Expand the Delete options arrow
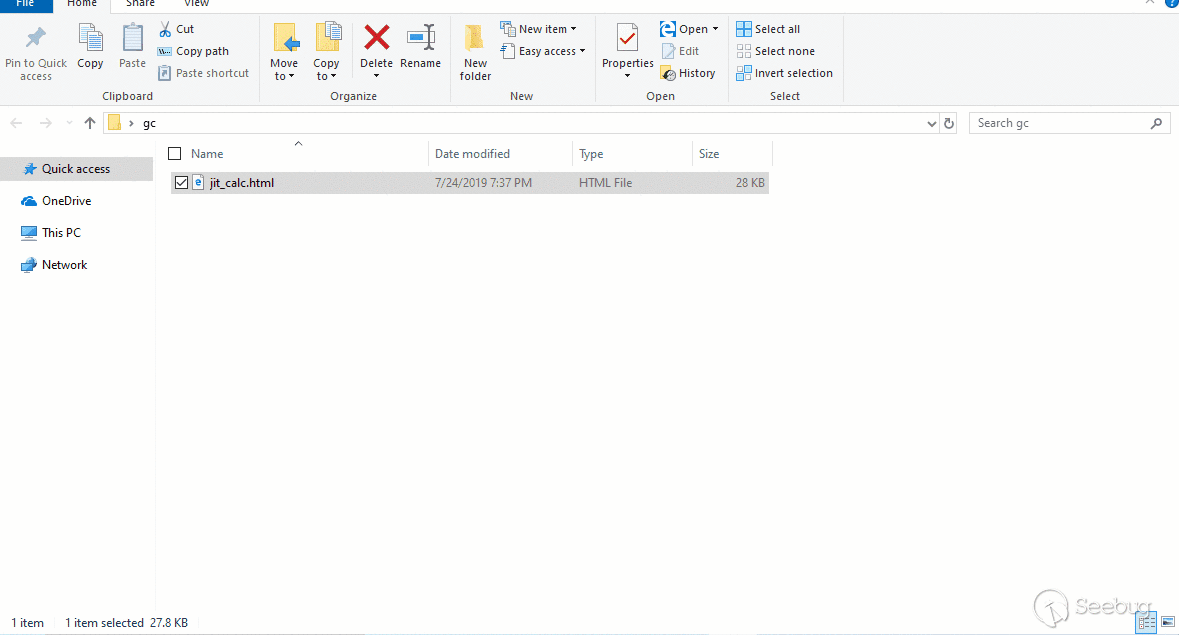The width and height of the screenshot is (1179, 635). pos(376,76)
